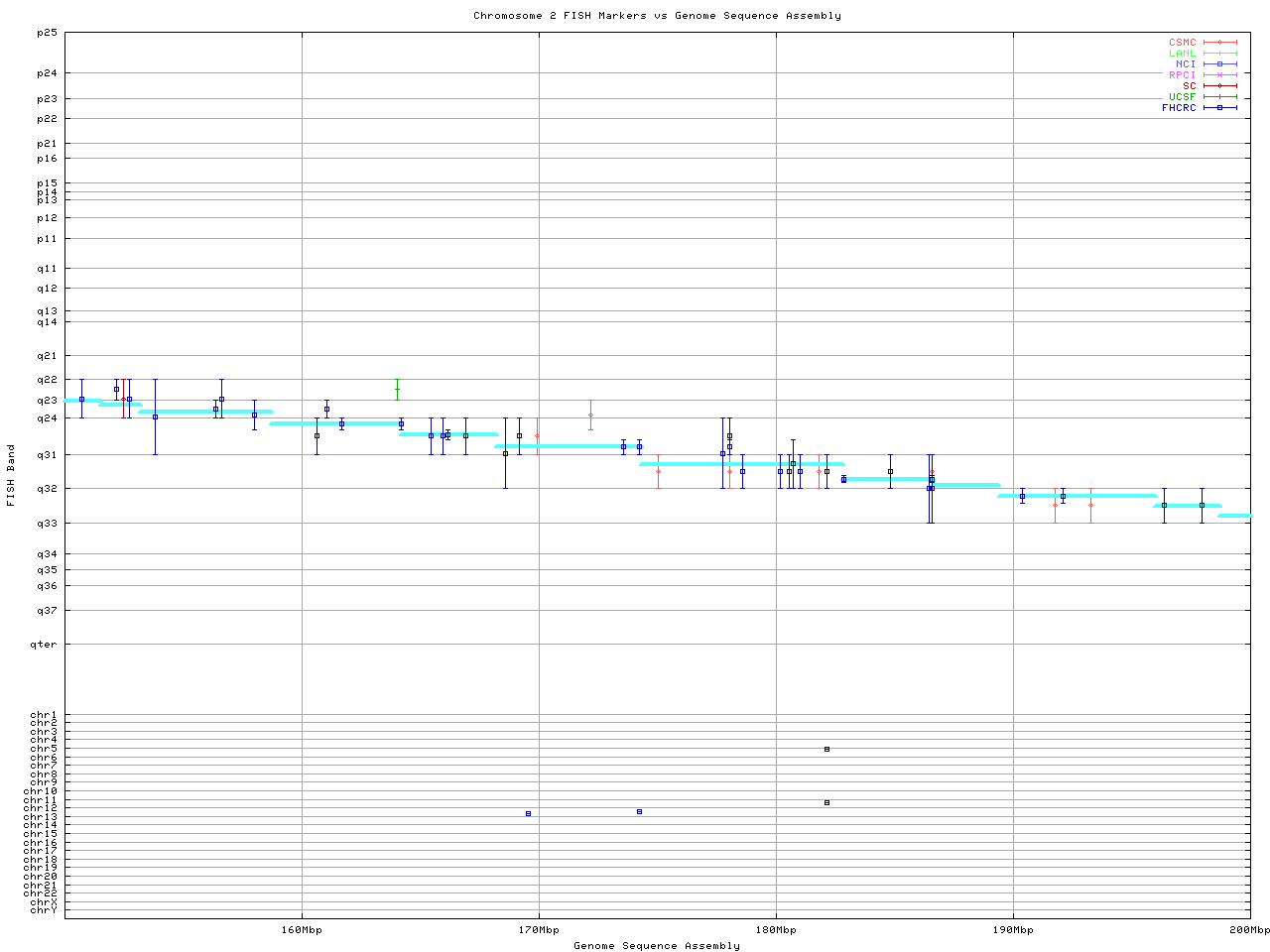The image size is (1270, 952).
Task: Click the 190Mbp x-axis tick label
Action: pos(1013,930)
